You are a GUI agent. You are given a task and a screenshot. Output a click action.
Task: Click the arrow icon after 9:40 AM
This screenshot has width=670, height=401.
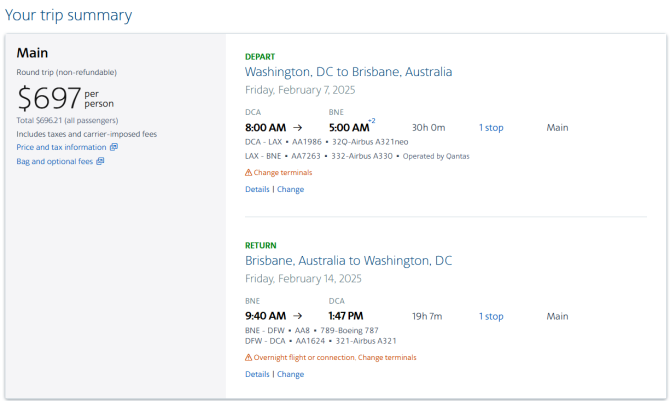pyautogui.click(x=298, y=316)
